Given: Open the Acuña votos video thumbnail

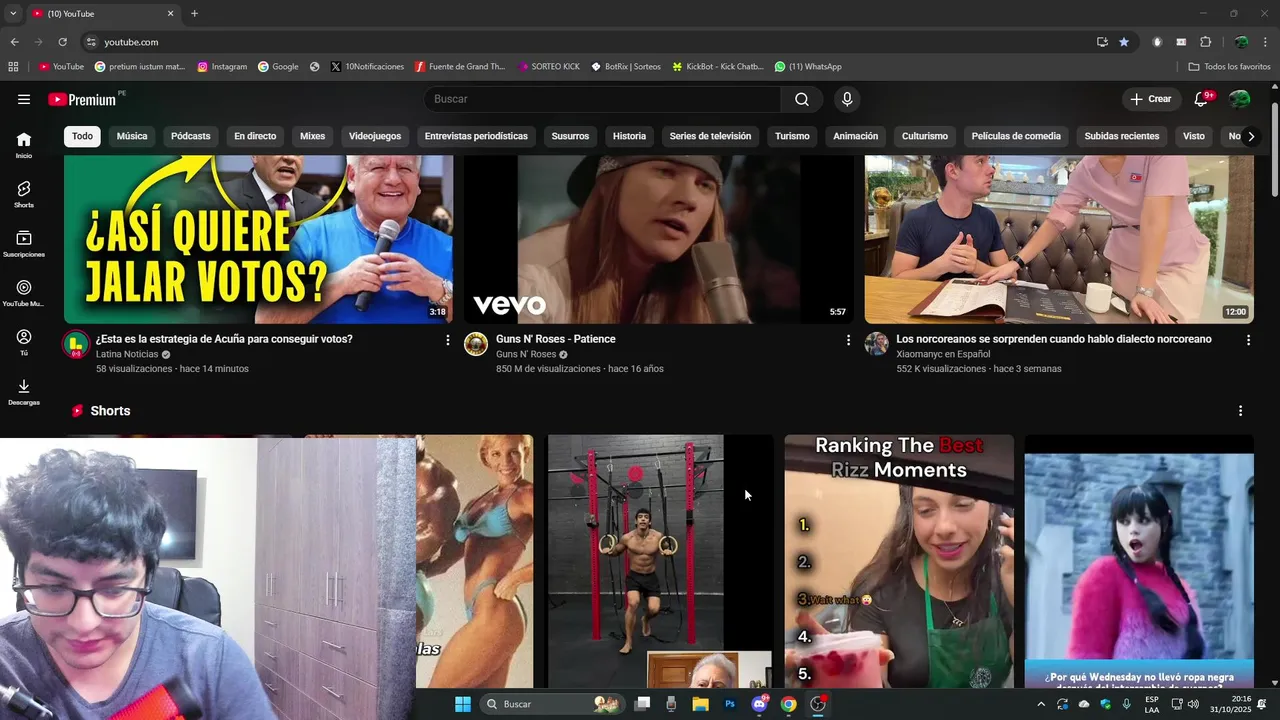Looking at the screenshot, I should click(258, 239).
